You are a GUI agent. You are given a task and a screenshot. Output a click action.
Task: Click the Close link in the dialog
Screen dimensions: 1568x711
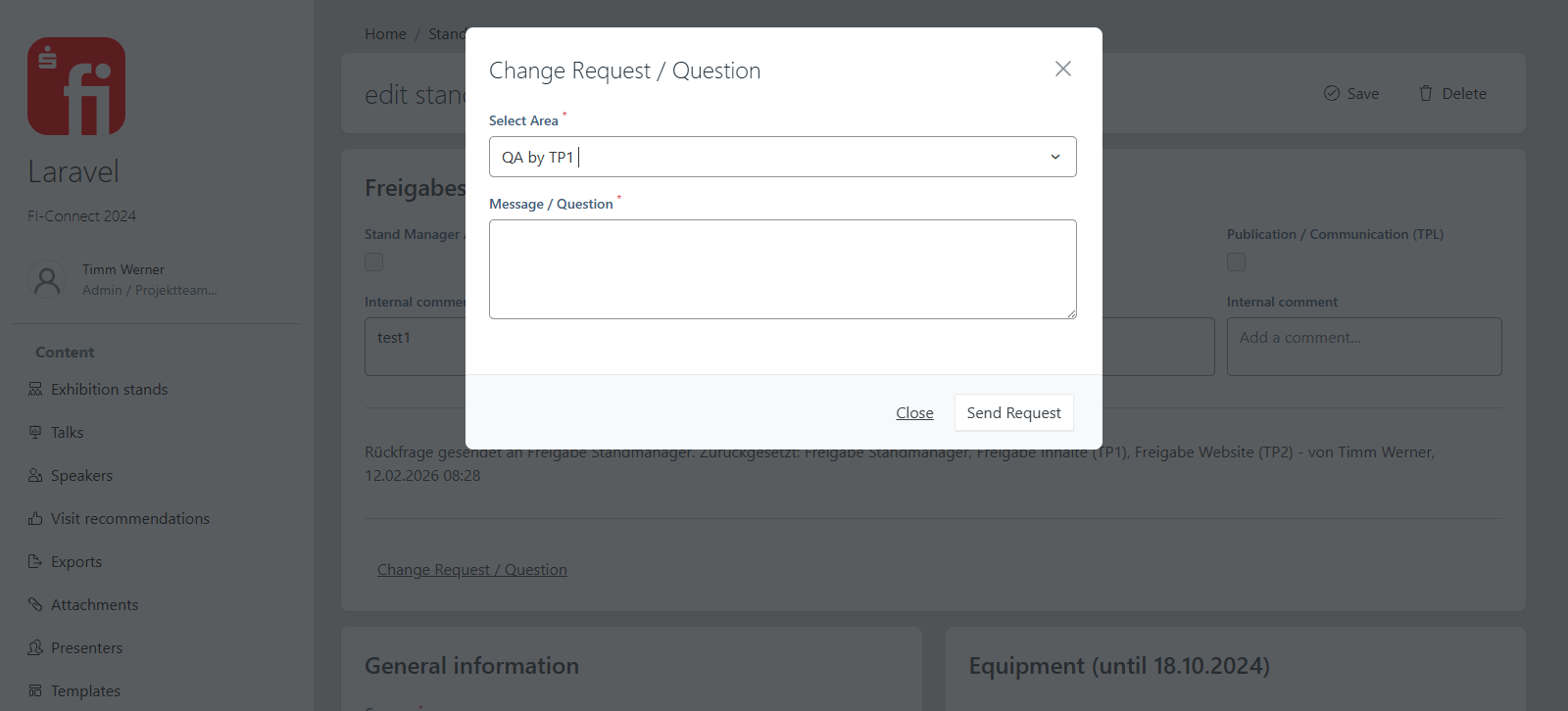click(914, 412)
